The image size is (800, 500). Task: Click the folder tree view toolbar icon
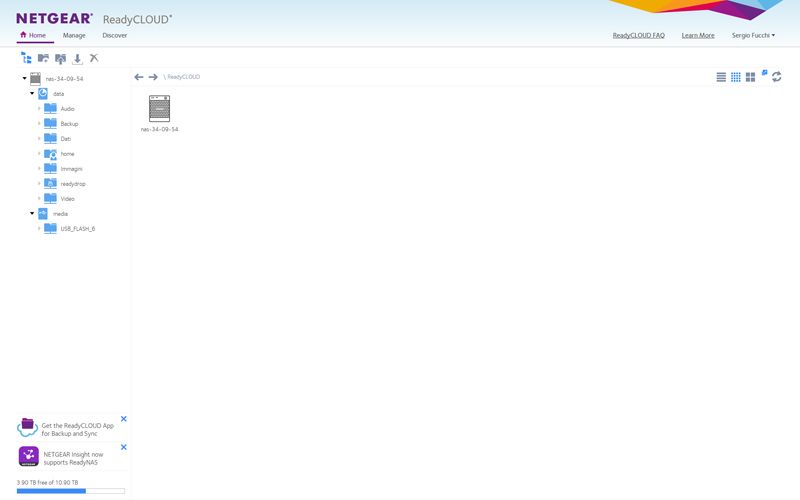pyautogui.click(x=26, y=58)
